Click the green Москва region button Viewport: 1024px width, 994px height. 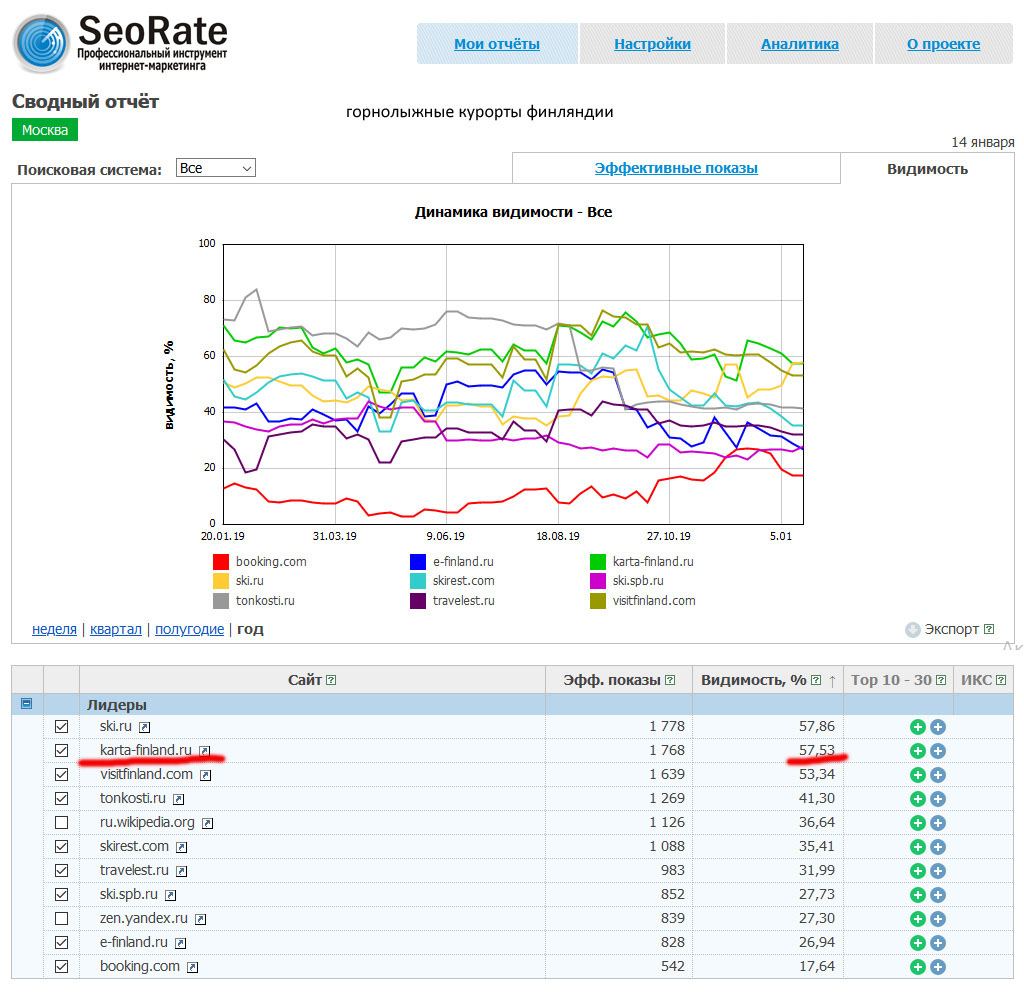45,130
